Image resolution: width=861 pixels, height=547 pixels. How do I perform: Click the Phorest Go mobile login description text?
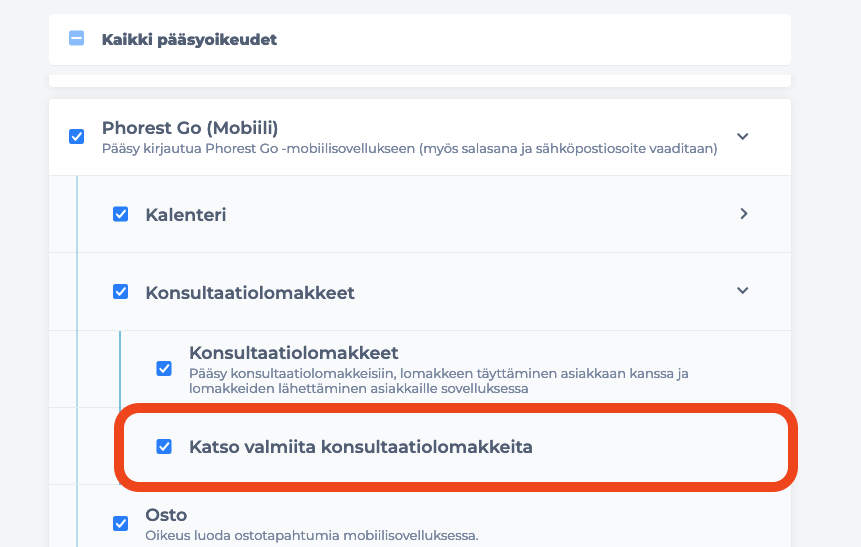click(x=410, y=149)
